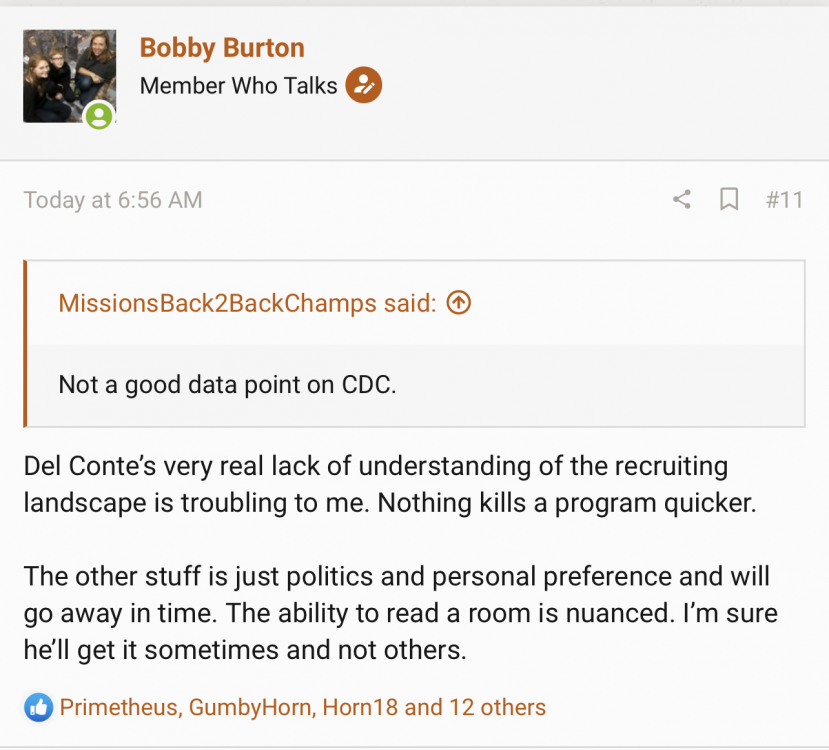Click the "Today at 6:56 AM" timestamp
The height and width of the screenshot is (750, 829).
[113, 200]
